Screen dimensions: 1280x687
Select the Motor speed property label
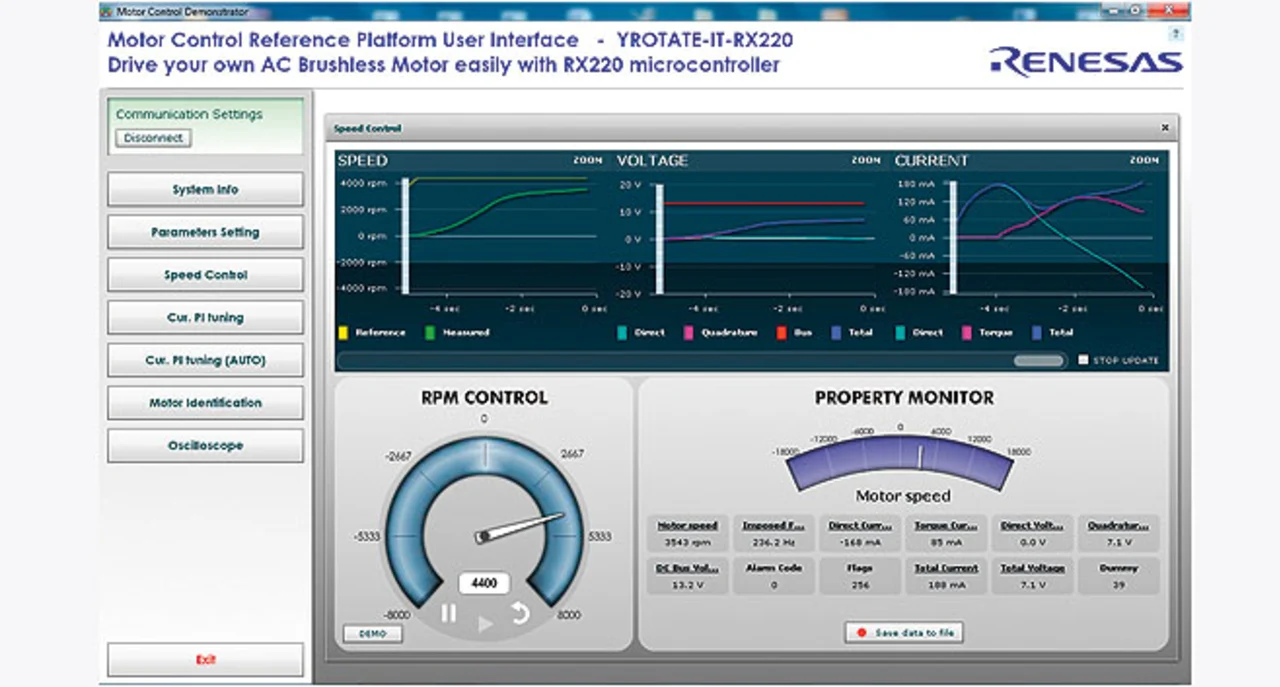pos(688,525)
